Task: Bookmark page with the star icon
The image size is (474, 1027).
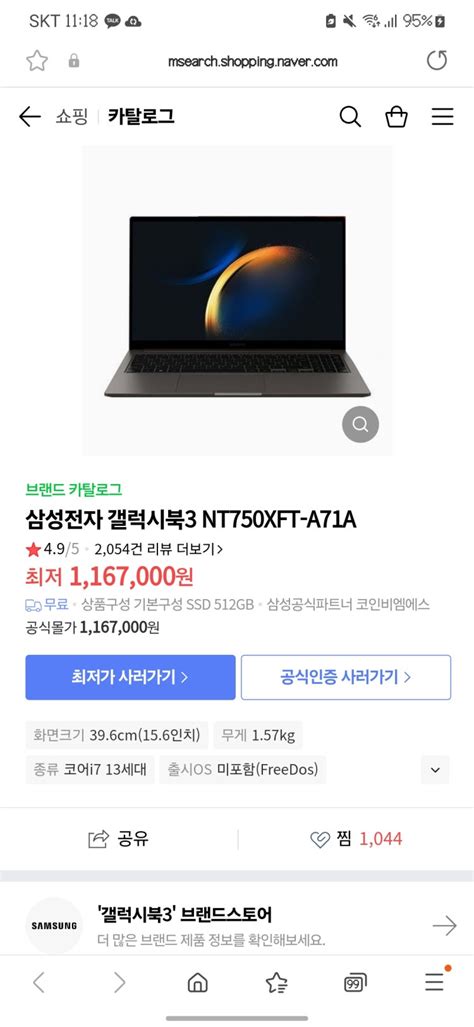Action: click(x=37, y=61)
